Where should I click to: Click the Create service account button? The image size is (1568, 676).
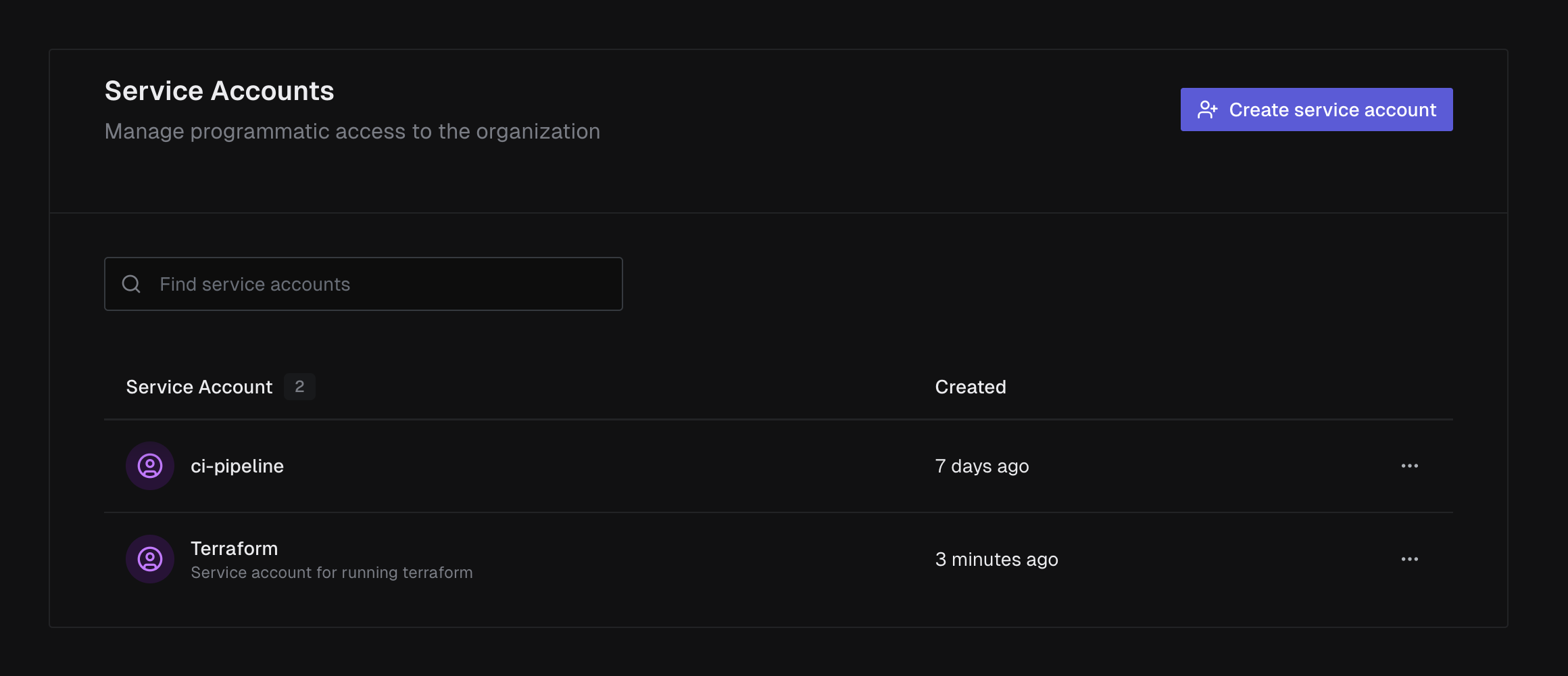click(x=1316, y=110)
